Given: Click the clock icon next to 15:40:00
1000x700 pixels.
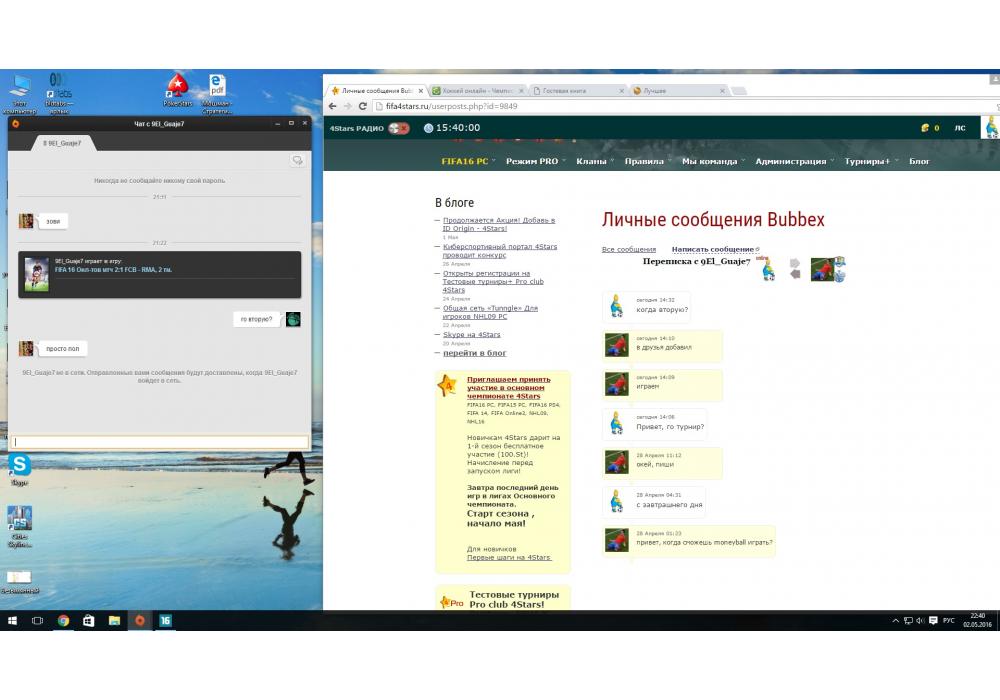Looking at the screenshot, I should (x=429, y=128).
